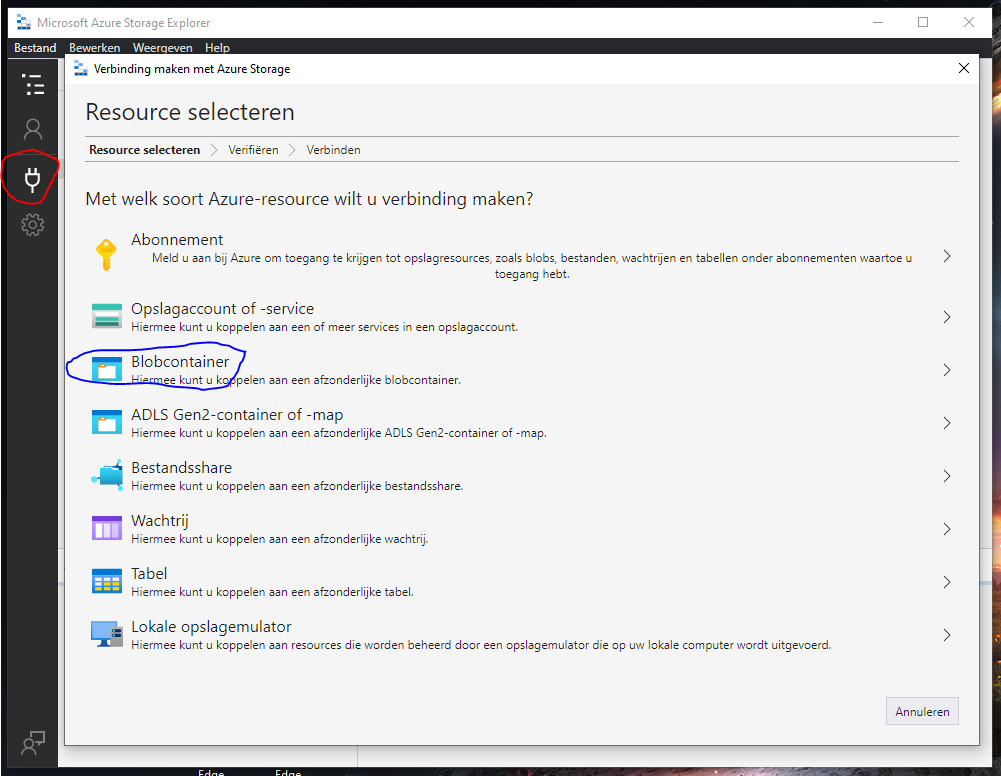Expand the Bestandsshare row chevron
This screenshot has width=1001, height=776.
click(947, 476)
